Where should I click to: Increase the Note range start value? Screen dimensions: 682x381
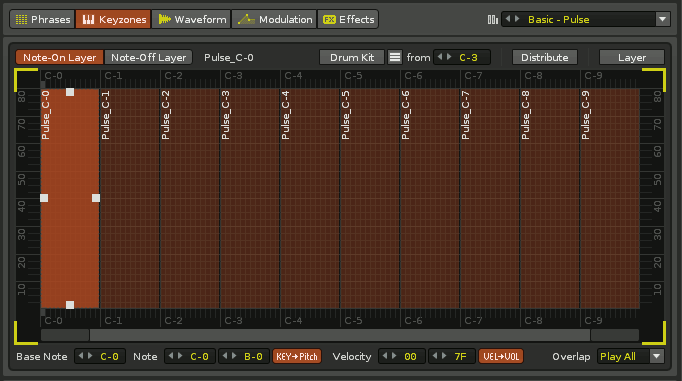pyautogui.click(x=180, y=356)
